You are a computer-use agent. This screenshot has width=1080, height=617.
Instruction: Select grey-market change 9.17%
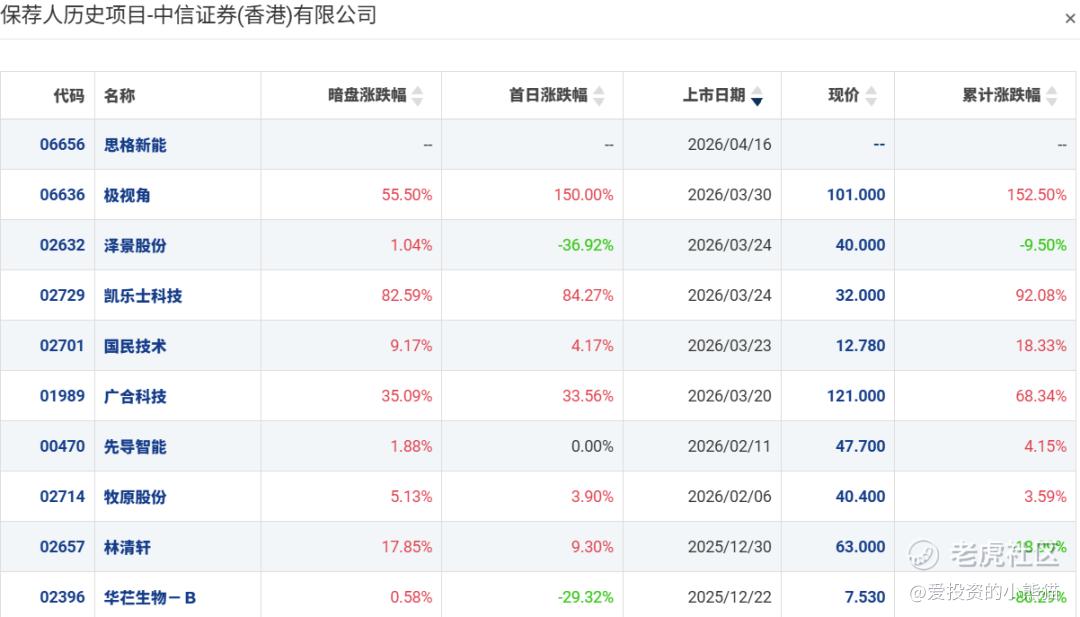click(x=411, y=346)
